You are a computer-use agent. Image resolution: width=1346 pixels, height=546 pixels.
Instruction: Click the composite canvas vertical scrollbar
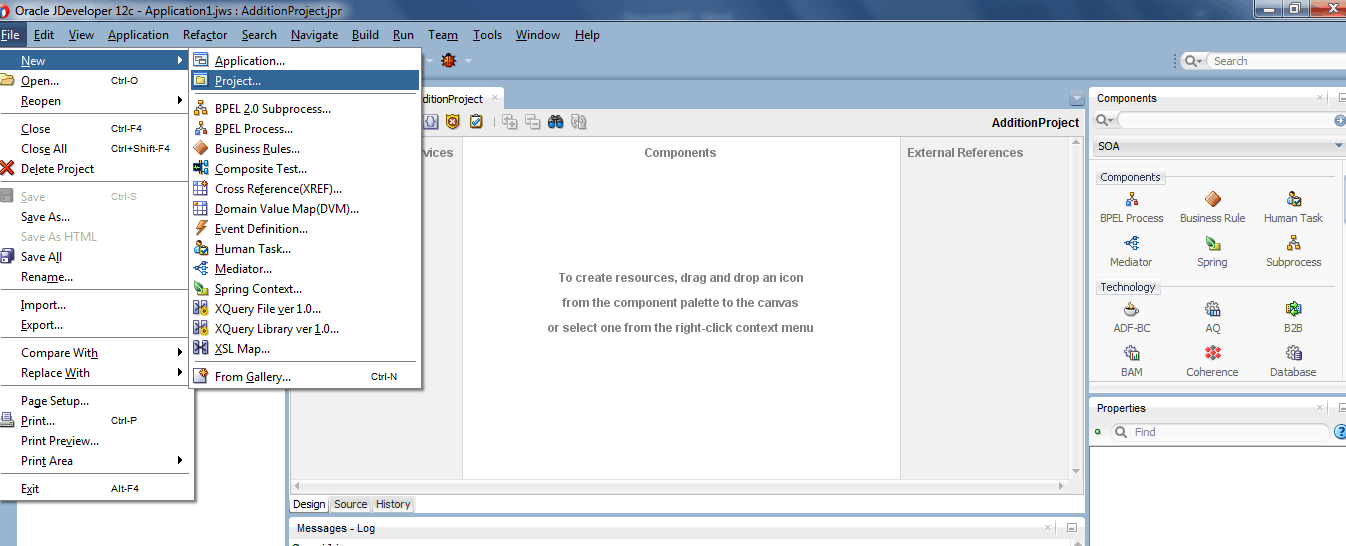(1076, 305)
